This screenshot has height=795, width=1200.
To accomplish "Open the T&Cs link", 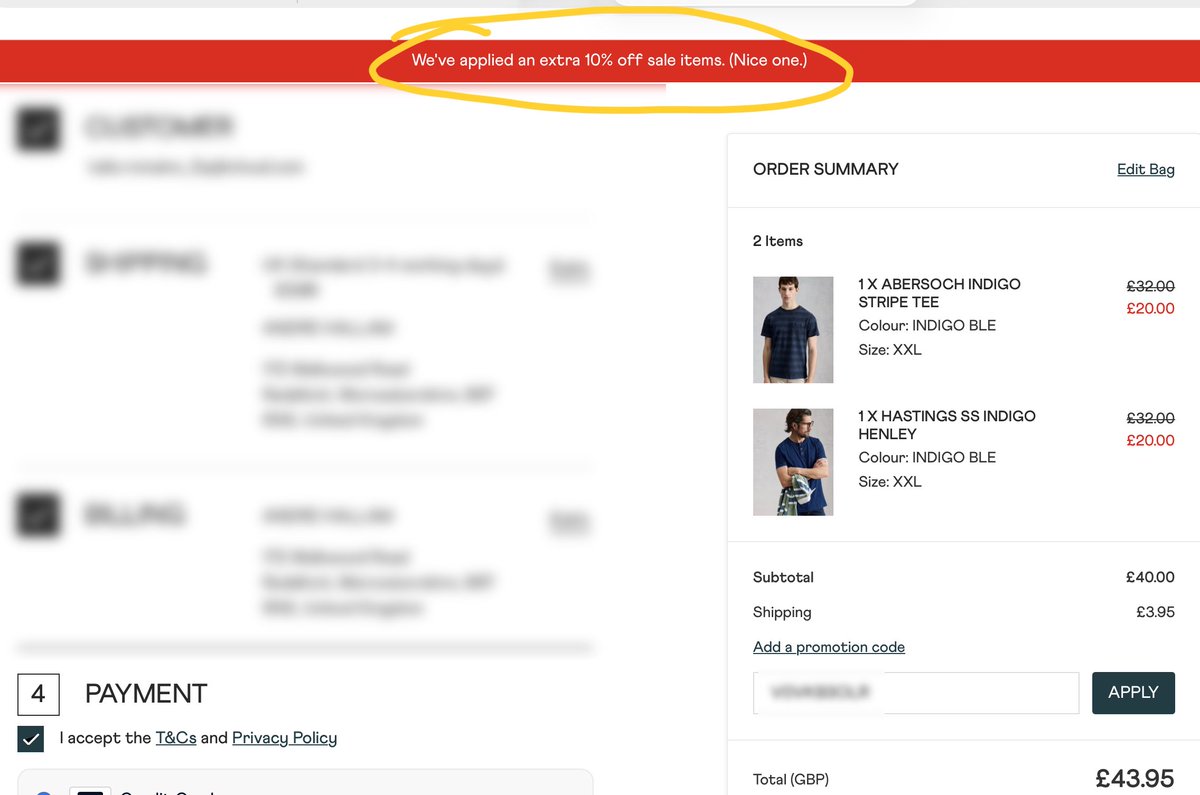I will click(x=176, y=738).
